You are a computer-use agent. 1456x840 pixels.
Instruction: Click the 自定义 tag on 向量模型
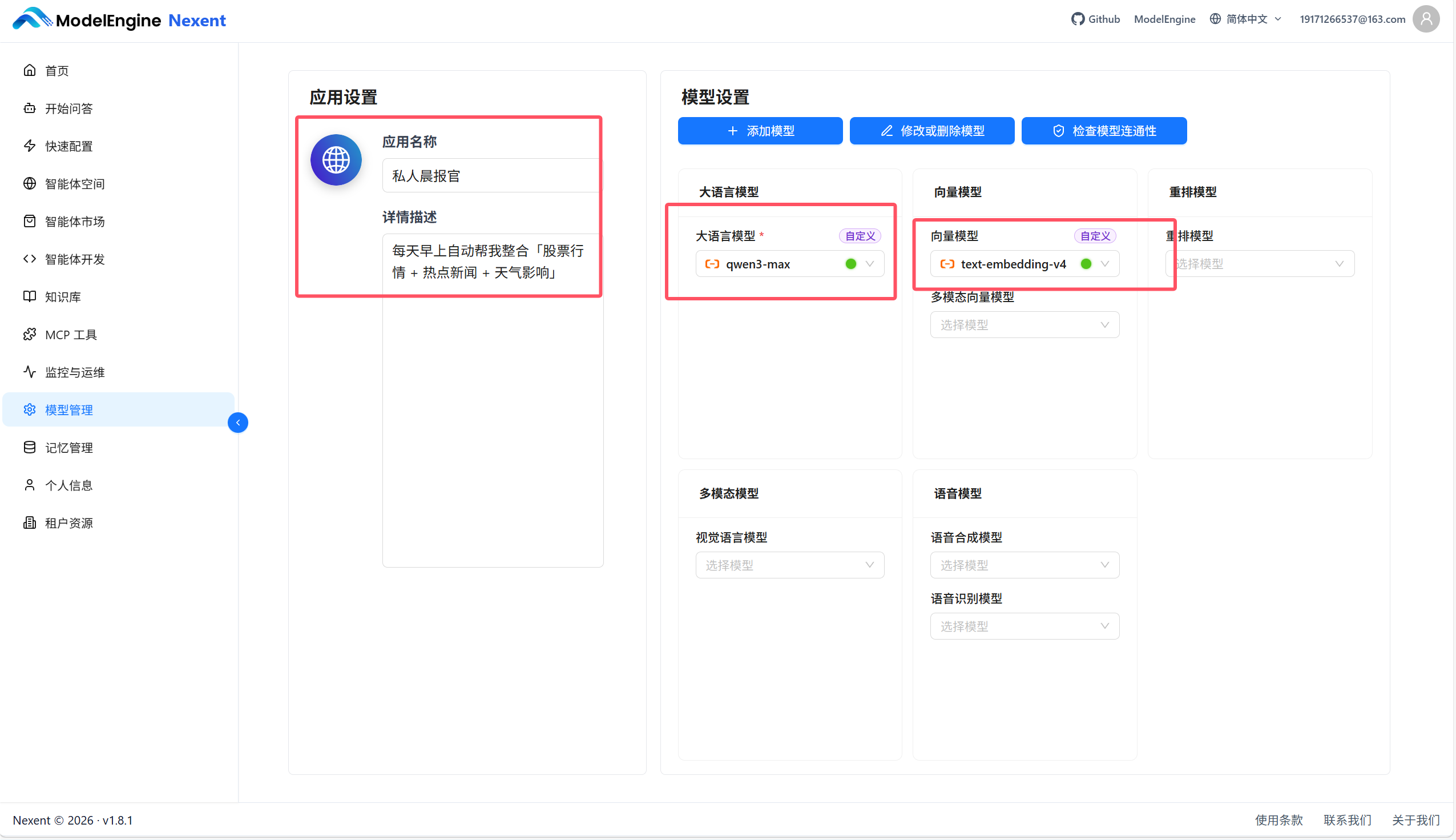pos(1095,236)
